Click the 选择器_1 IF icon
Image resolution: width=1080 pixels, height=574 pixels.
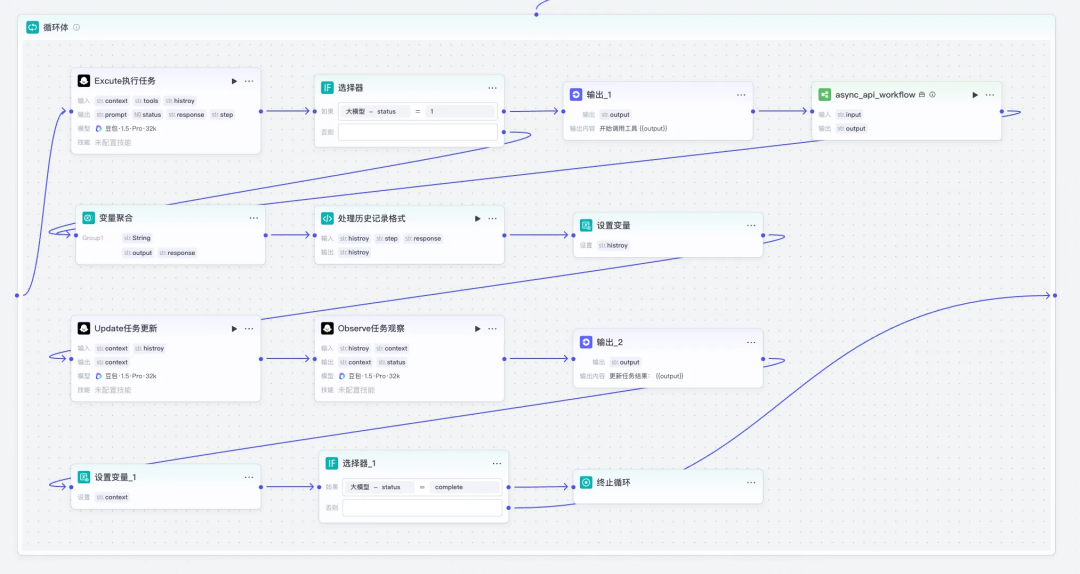[332, 463]
